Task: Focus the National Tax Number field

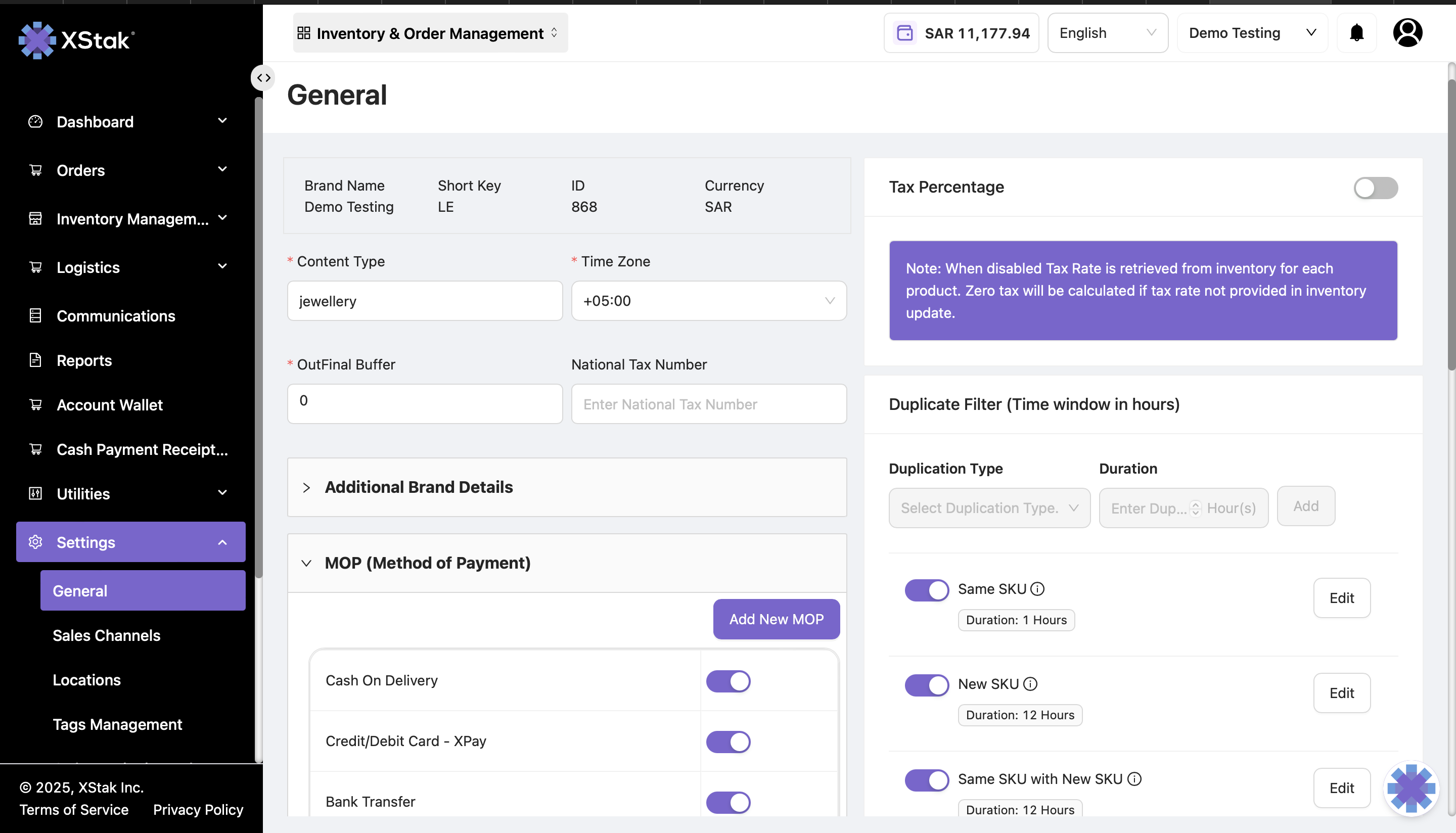Action: pos(708,404)
